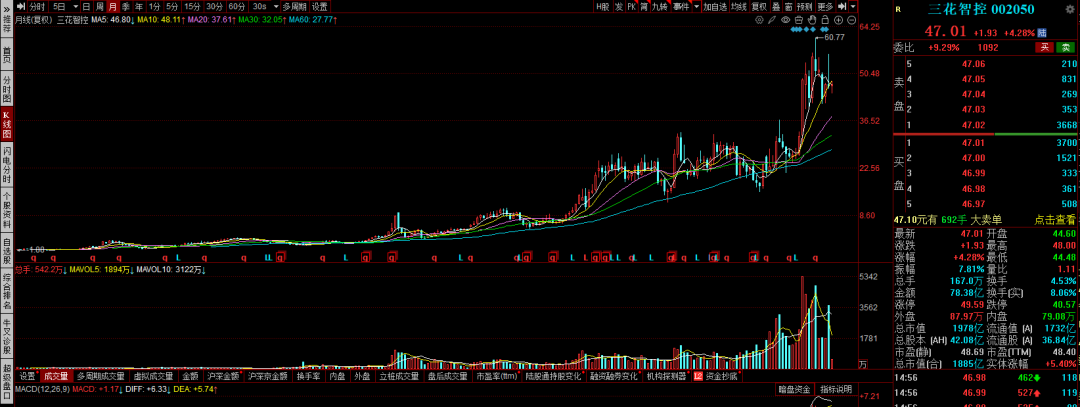Select the 日 daily period
The width and height of the screenshot is (1080, 407).
point(86,6)
